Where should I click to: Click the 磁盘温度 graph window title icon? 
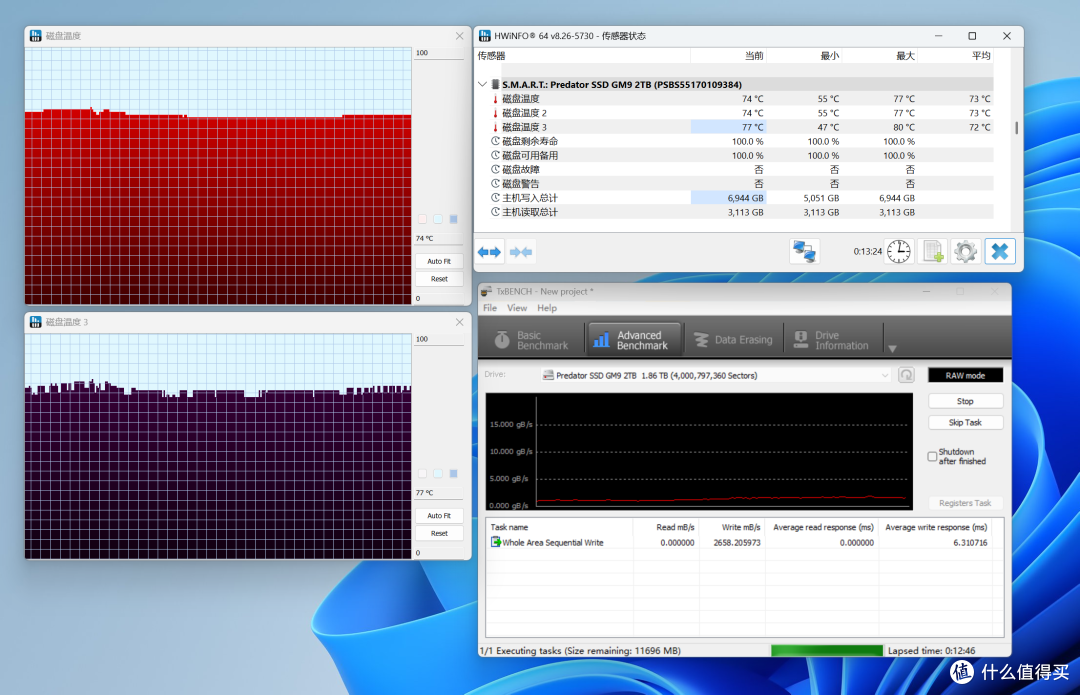point(36,35)
